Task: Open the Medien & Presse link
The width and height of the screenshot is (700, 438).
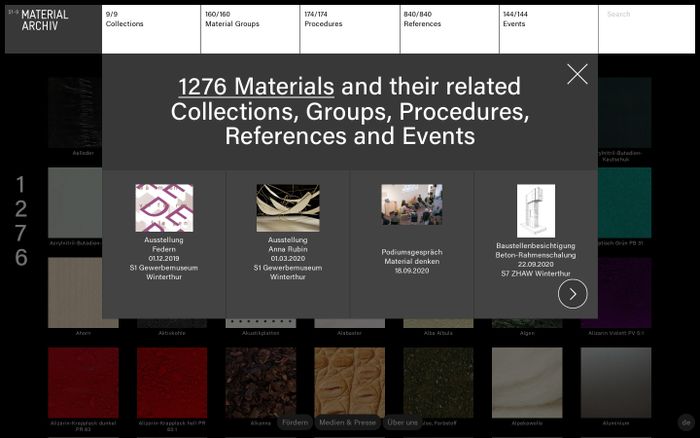Action: pos(347,423)
